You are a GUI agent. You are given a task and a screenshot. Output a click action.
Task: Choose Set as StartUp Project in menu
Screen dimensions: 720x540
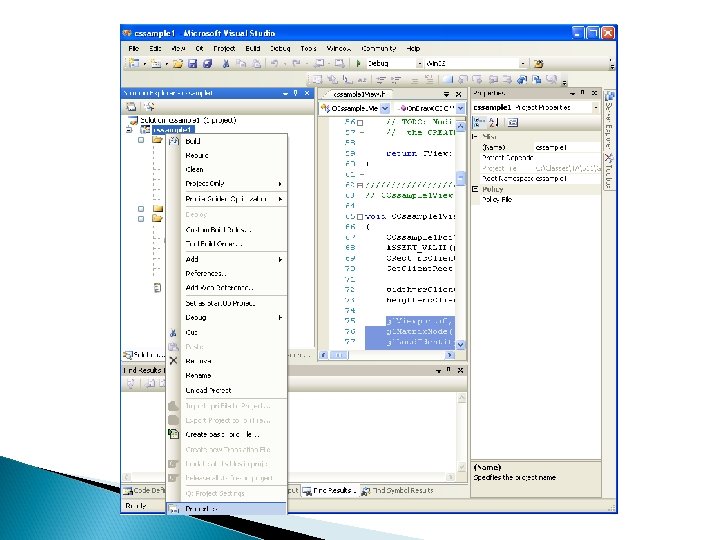click(233, 304)
